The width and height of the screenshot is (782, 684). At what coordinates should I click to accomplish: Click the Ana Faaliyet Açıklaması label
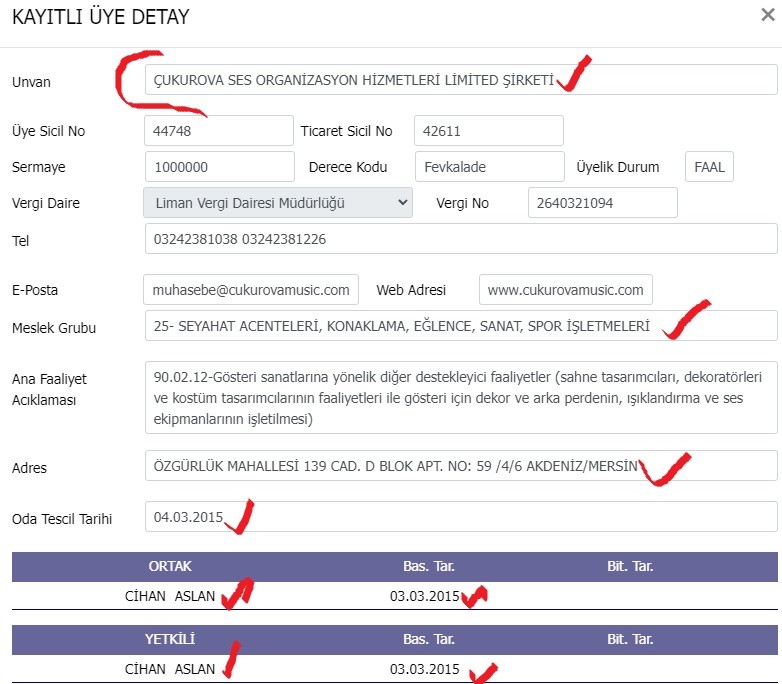(x=49, y=389)
